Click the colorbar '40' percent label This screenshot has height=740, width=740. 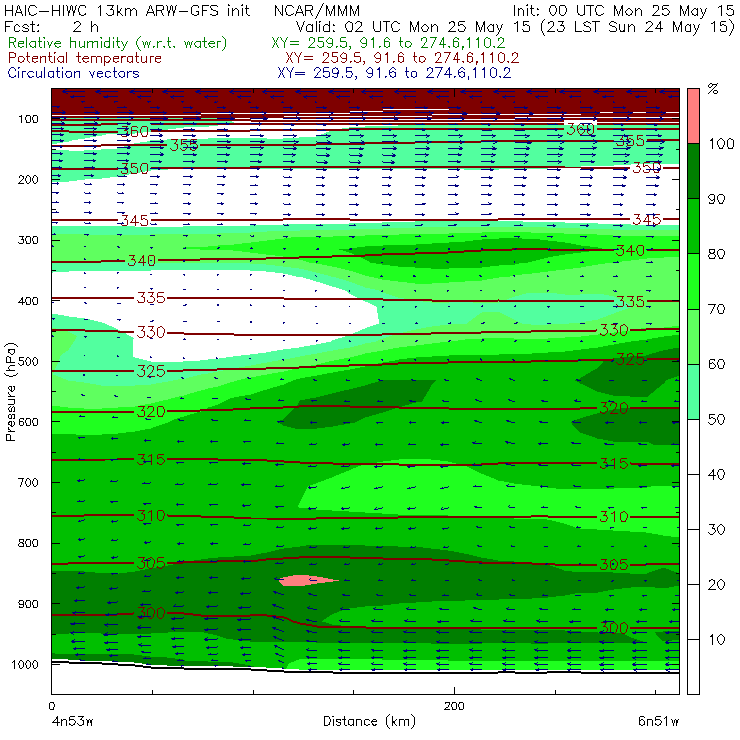pyautogui.click(x=716, y=475)
